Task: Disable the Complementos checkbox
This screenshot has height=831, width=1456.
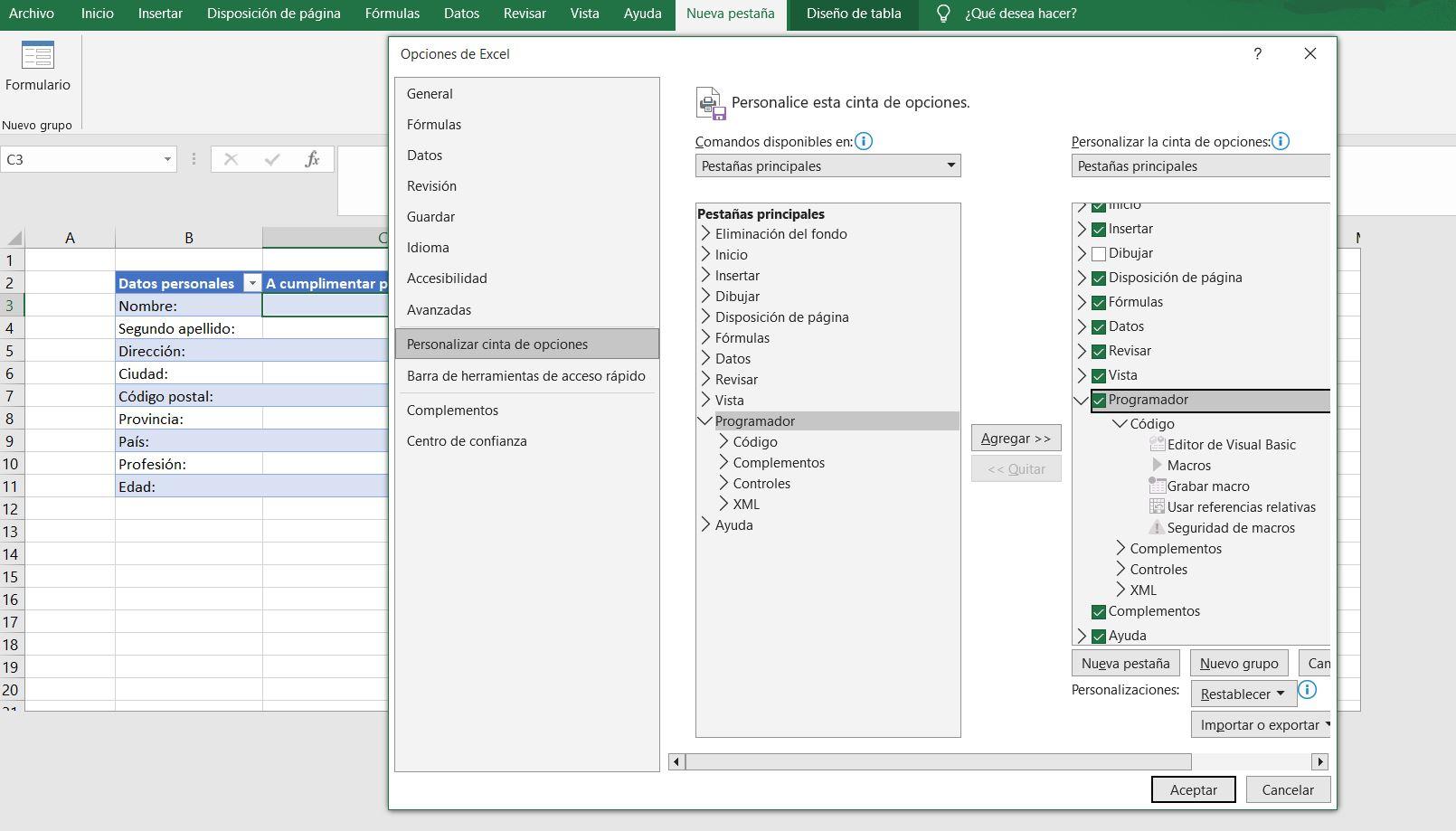Action: pyautogui.click(x=1098, y=611)
